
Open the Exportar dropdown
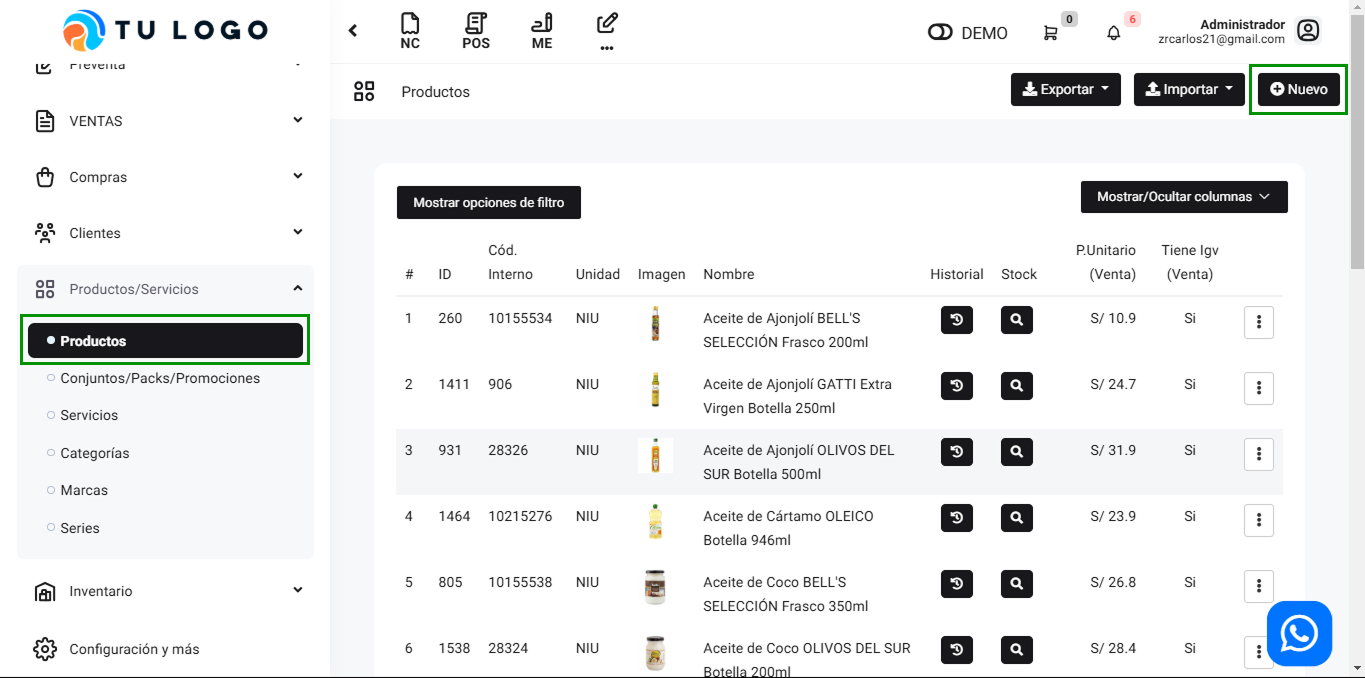pos(1065,89)
